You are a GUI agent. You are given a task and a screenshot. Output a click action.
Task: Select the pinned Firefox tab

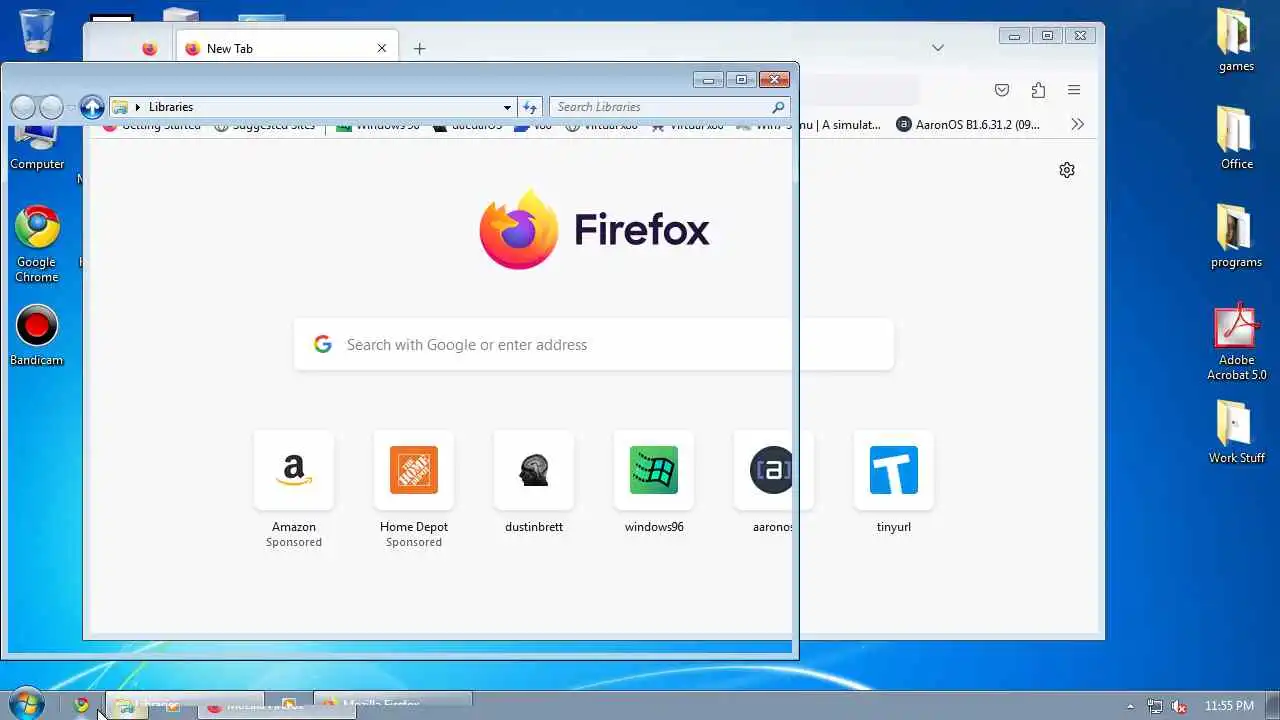click(150, 48)
